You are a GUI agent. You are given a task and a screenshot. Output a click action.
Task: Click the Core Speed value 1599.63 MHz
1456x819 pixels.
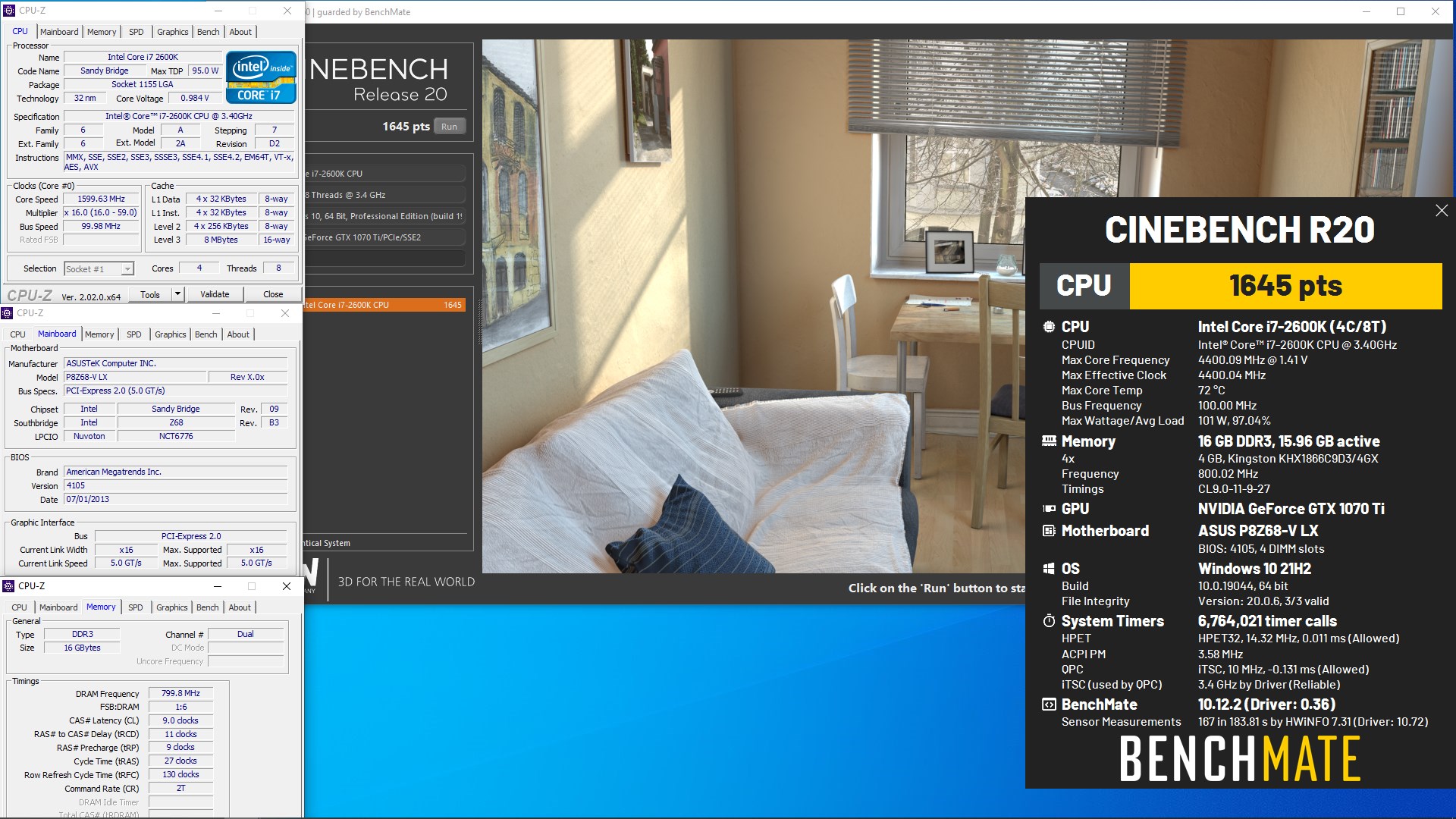(x=102, y=199)
